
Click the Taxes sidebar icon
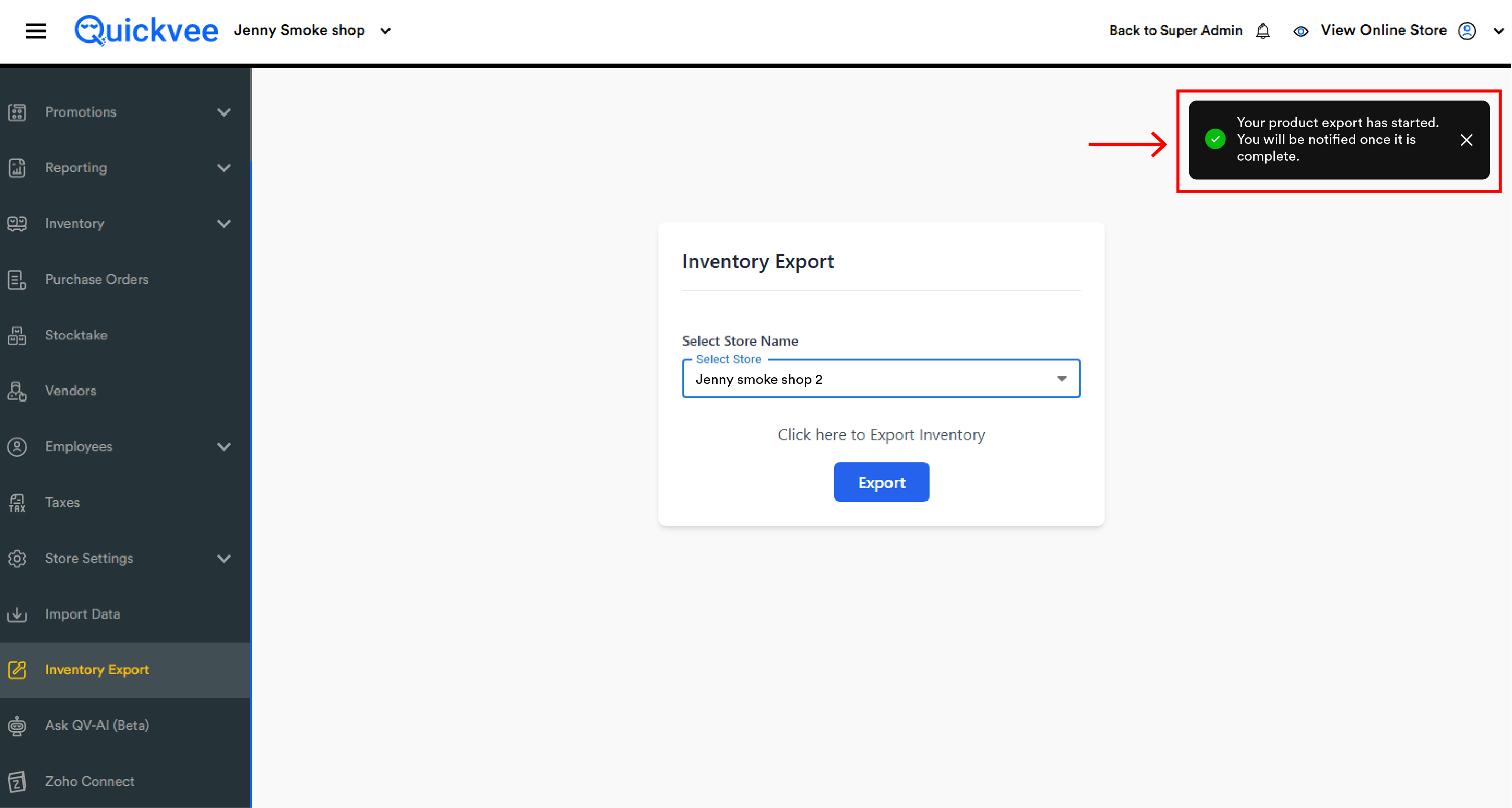[17, 502]
